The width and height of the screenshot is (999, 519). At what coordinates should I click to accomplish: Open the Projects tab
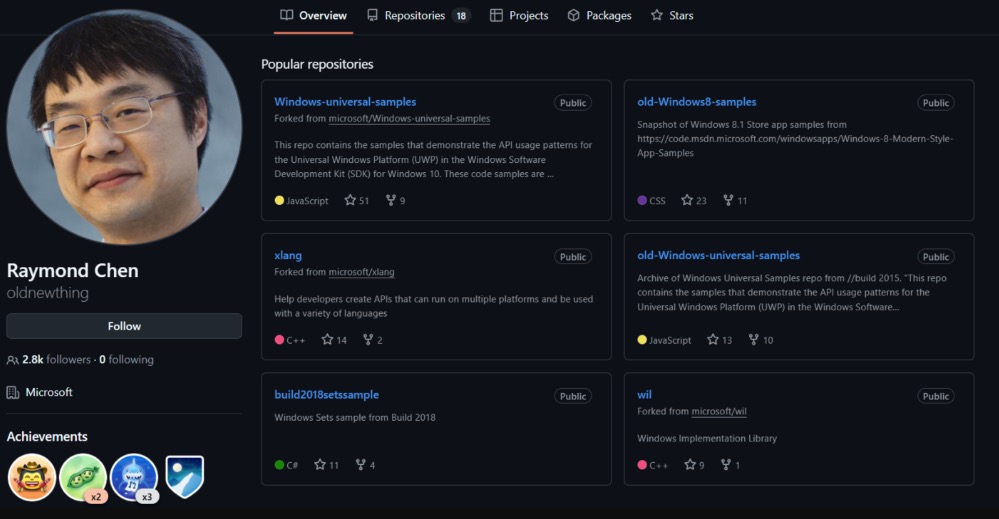[x=519, y=16]
